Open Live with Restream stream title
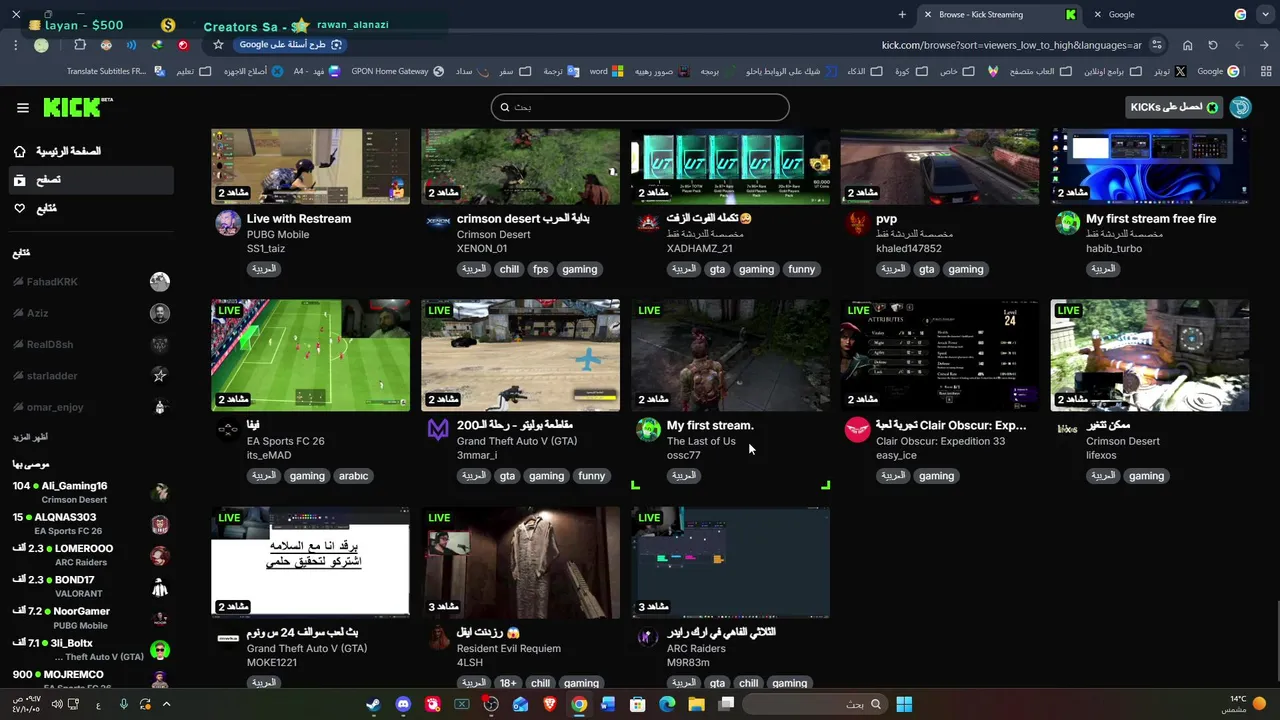 (299, 219)
